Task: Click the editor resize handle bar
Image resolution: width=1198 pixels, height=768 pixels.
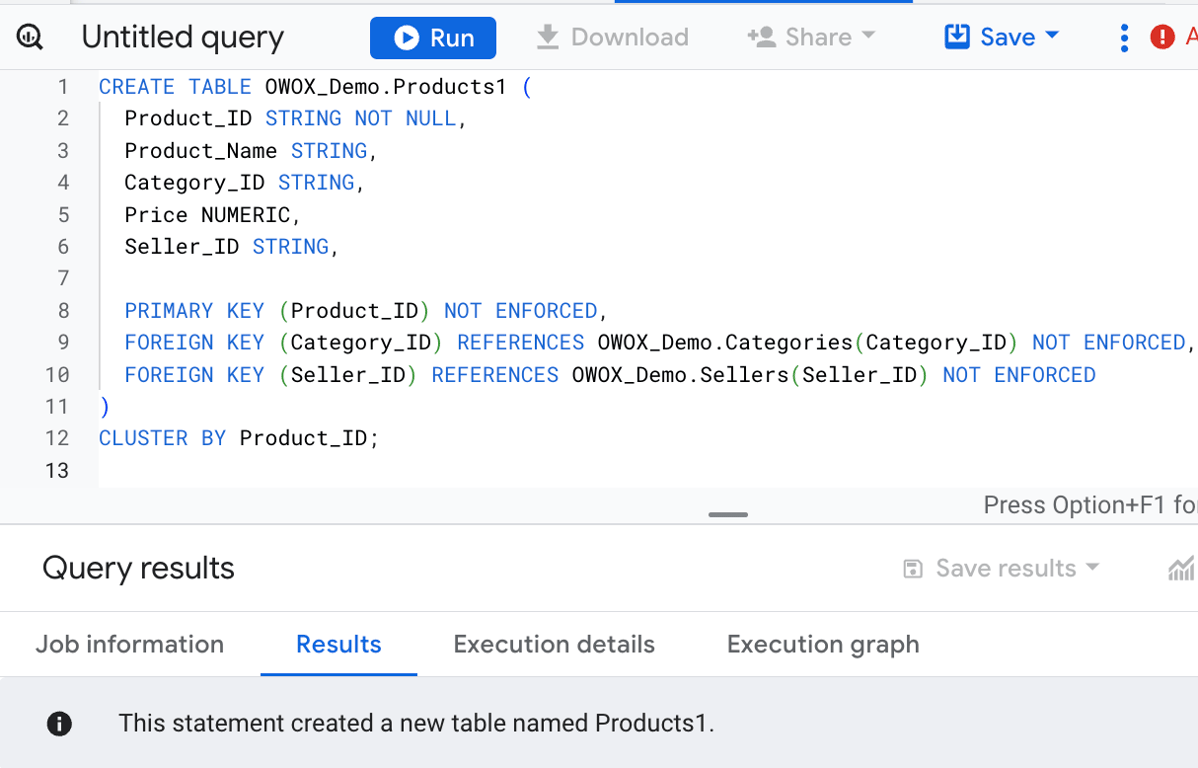Action: pyautogui.click(x=728, y=514)
